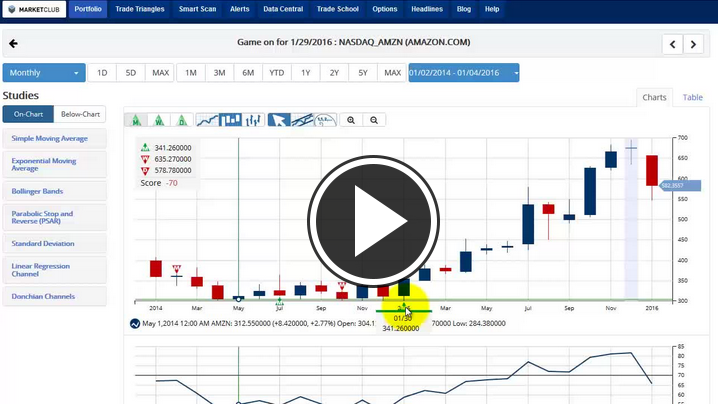This screenshot has height=404, width=718.
Task: Click green triangle marker at Jul 2014
Action: pos(279,302)
